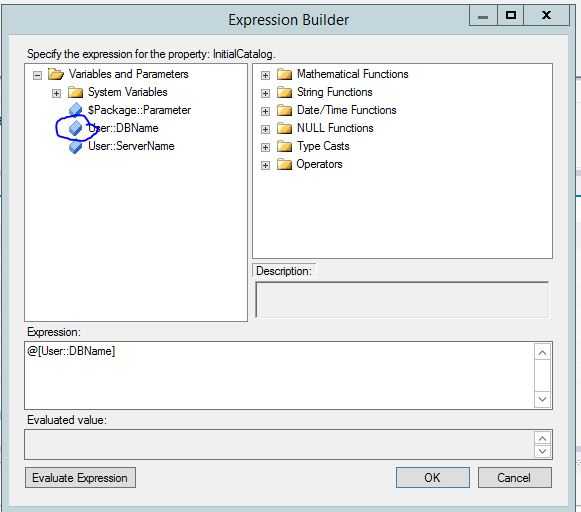Select the $Package::Parameter entry text

pos(139,110)
